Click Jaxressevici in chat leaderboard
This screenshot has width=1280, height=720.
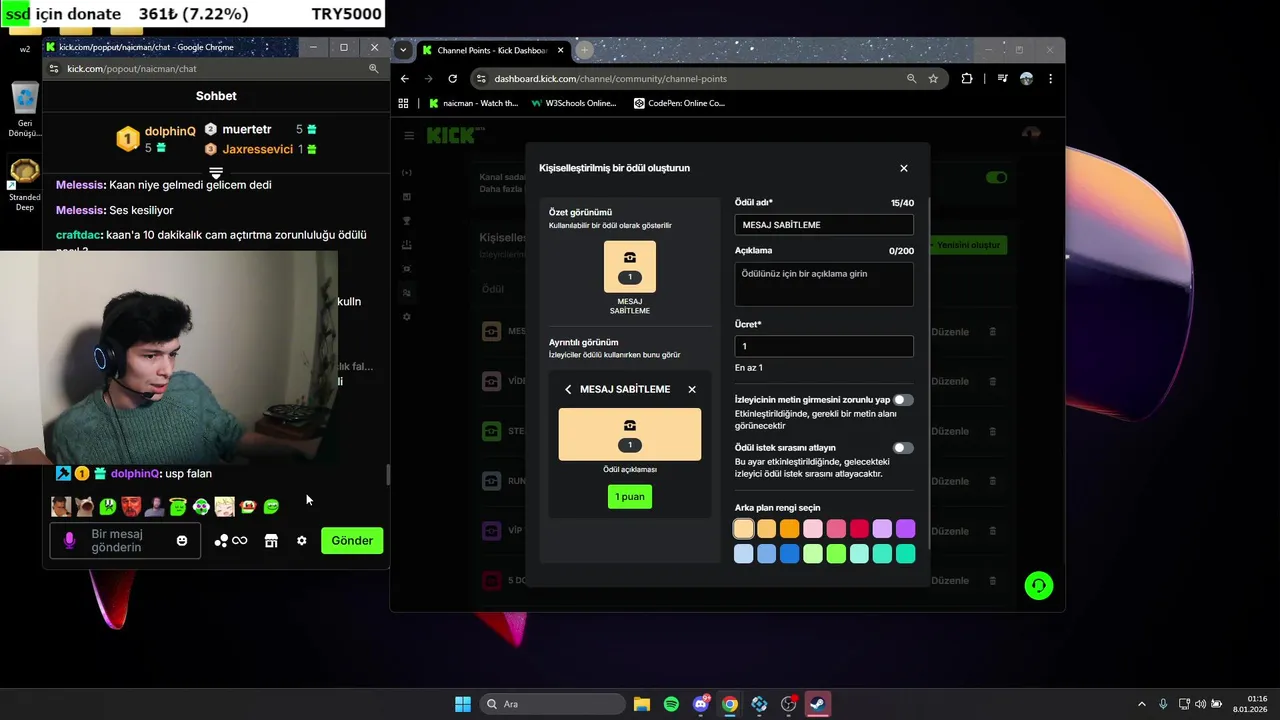[258, 149]
